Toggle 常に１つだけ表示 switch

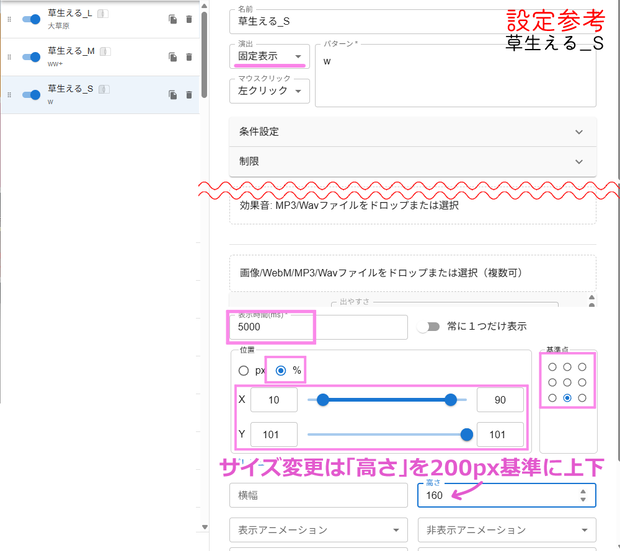(x=429, y=326)
